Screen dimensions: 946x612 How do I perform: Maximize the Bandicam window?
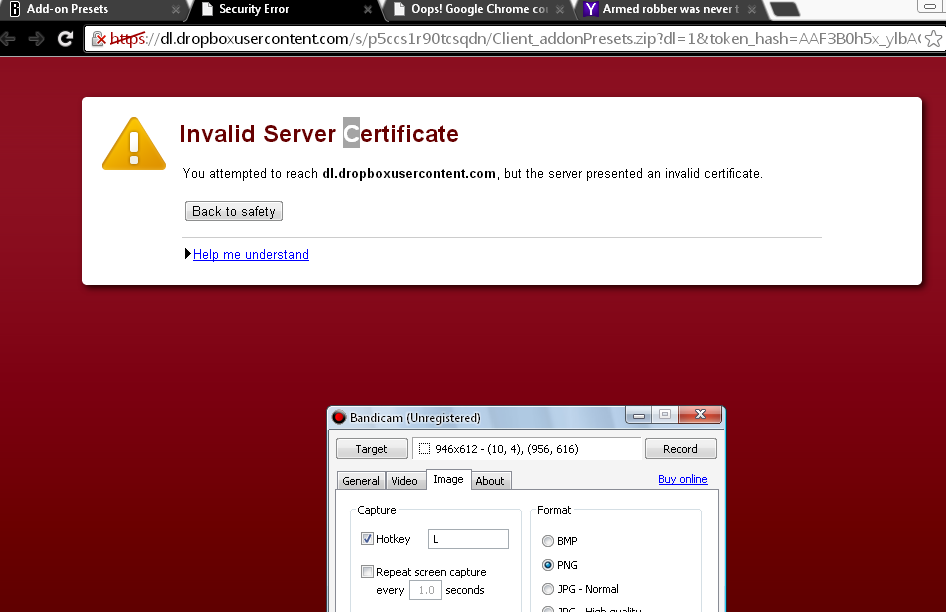coord(665,415)
